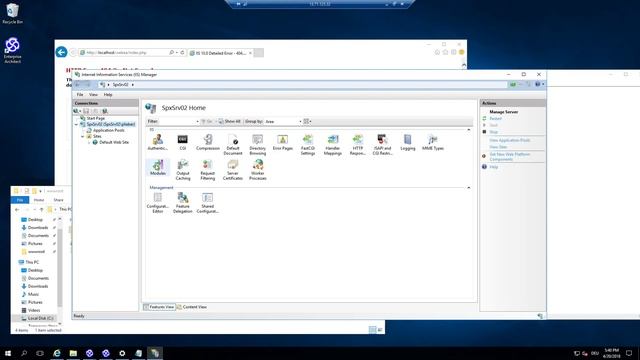The height and width of the screenshot is (360, 640).
Task: Click the Show All filter button
Action: (229, 121)
